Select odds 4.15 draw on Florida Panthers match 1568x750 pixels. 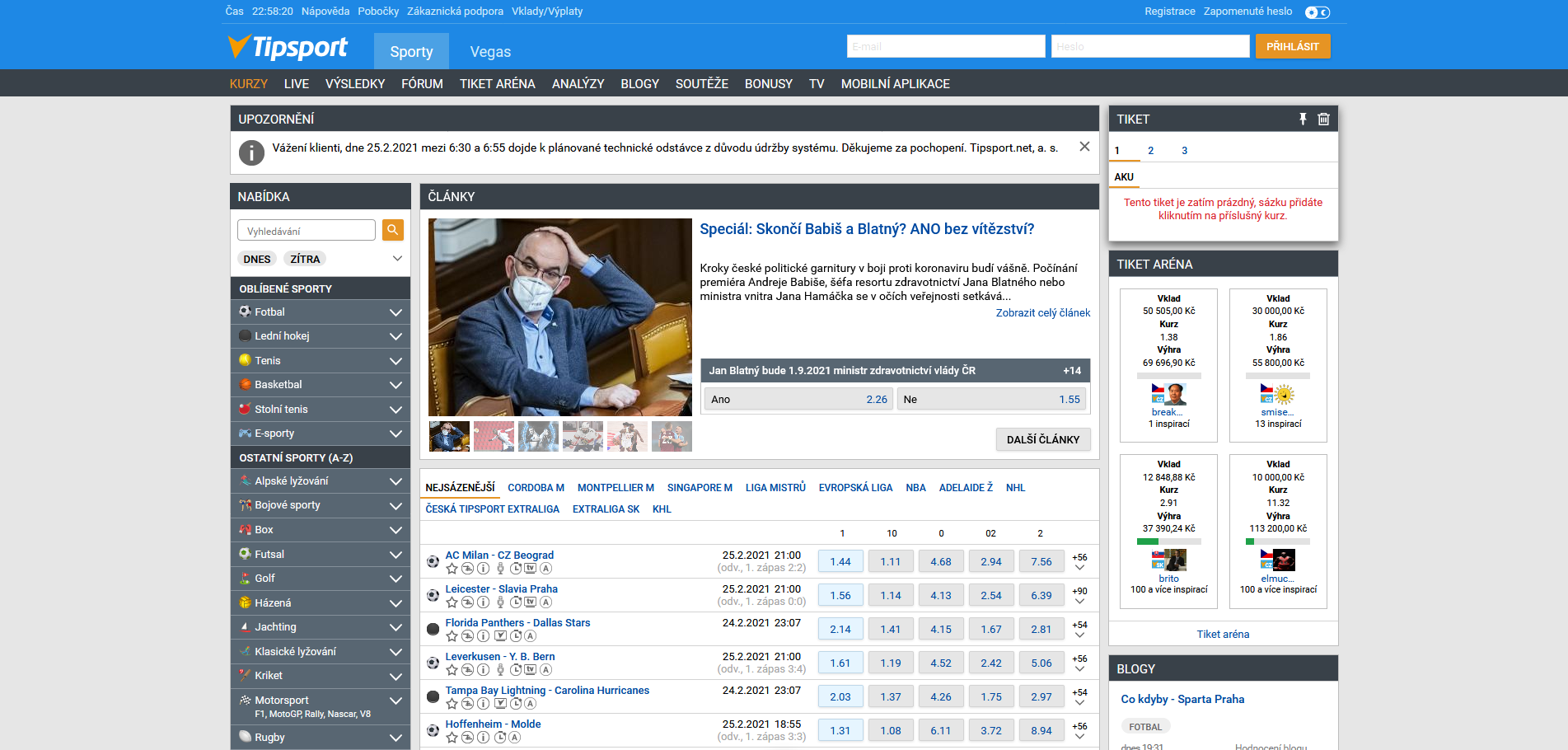941,629
